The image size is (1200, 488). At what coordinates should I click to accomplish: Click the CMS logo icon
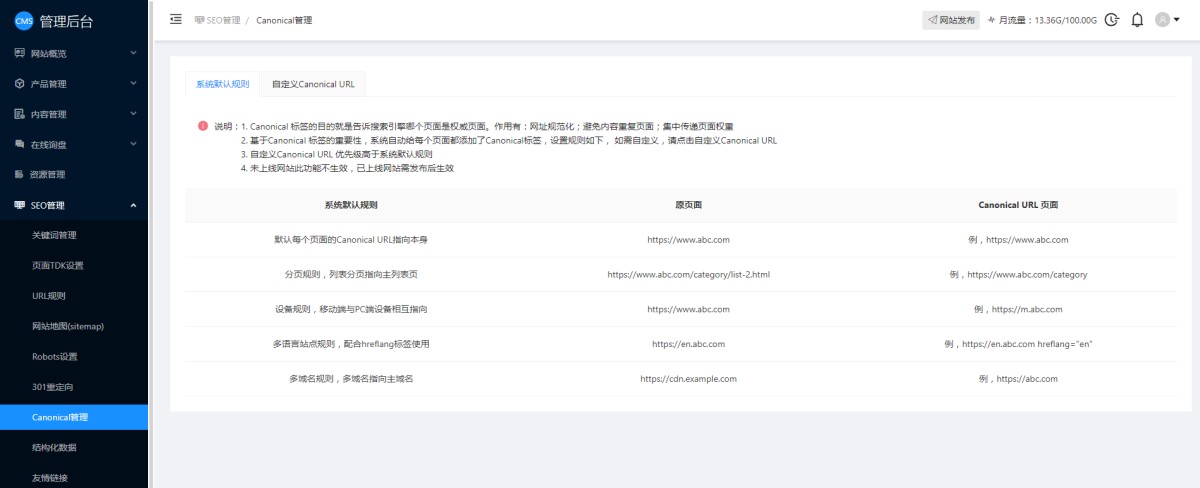tap(23, 20)
